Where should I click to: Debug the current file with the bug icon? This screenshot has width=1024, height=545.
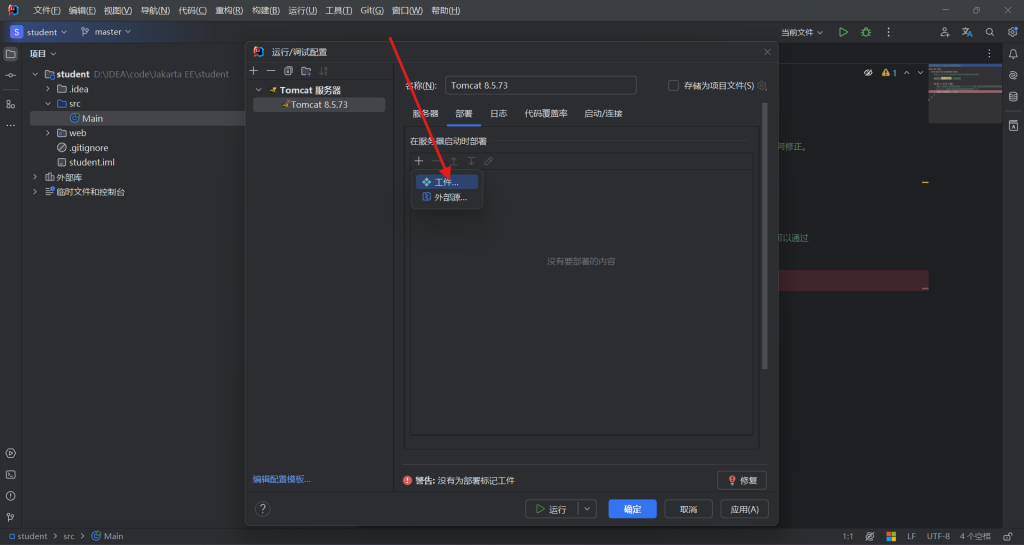(866, 32)
